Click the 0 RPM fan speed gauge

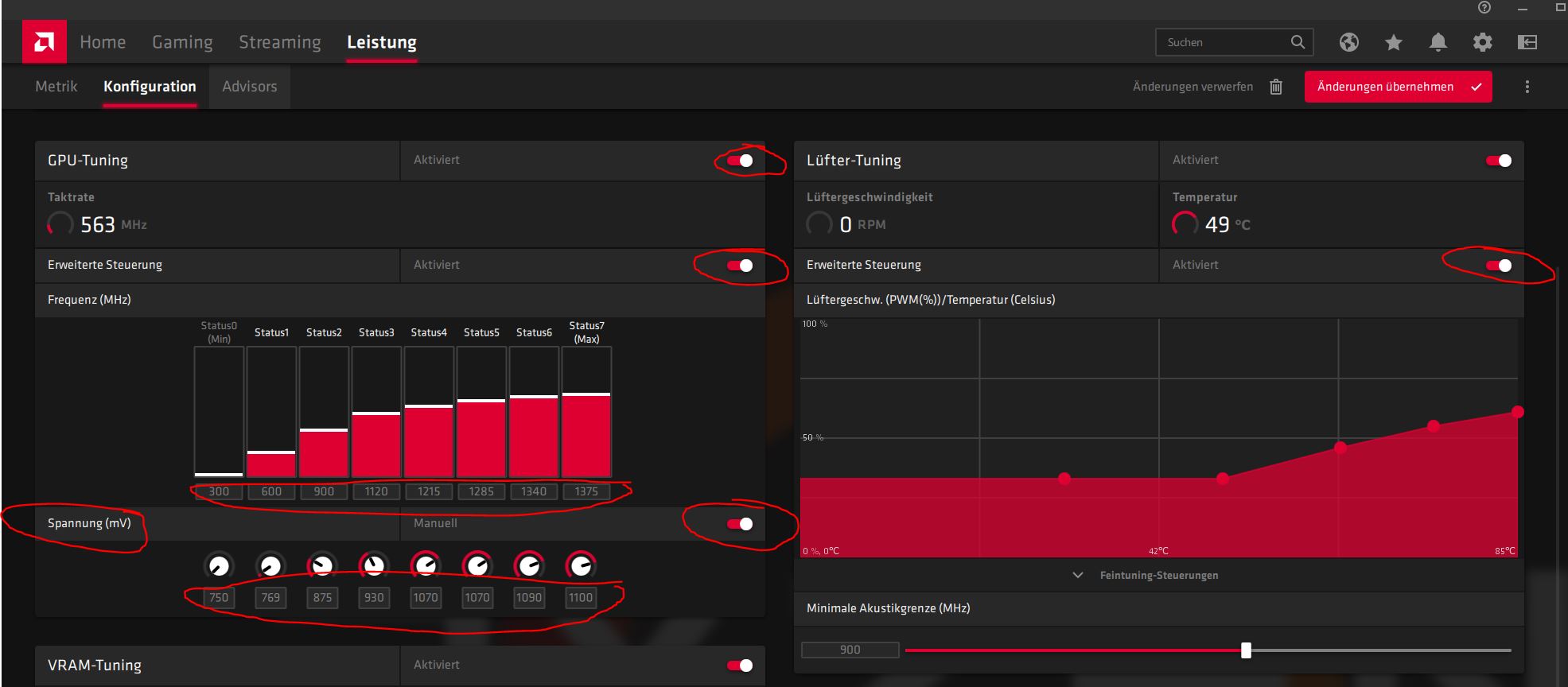pos(819,224)
